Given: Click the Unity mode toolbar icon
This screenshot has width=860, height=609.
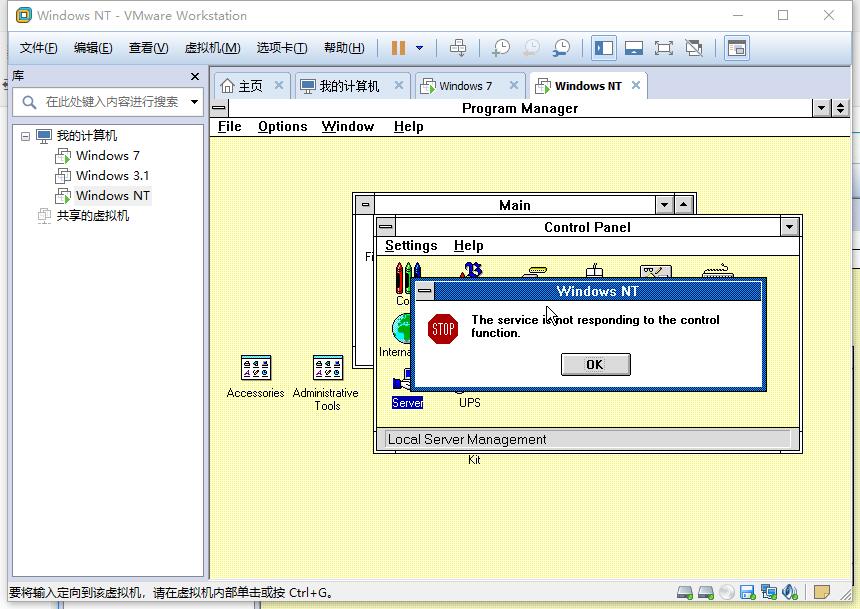Looking at the screenshot, I should pyautogui.click(x=694, y=48).
